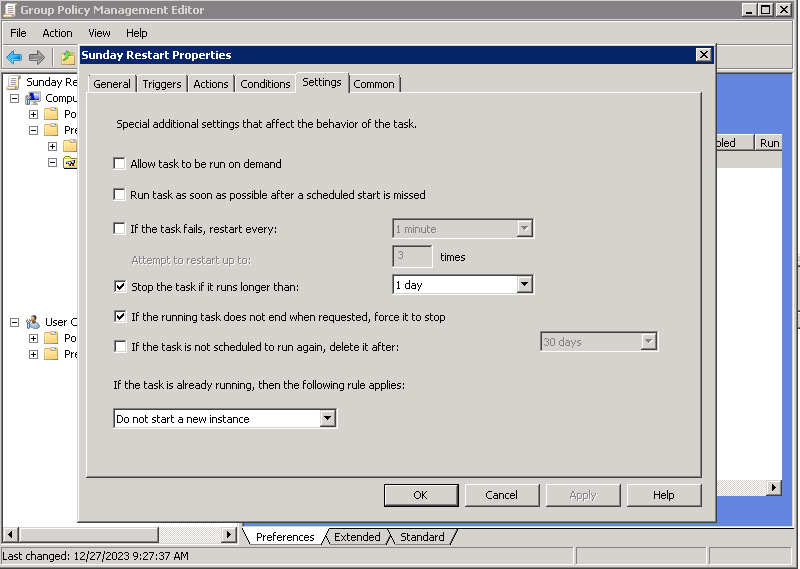The height and width of the screenshot is (569, 800).
Task: Open the Help menu
Action: click(137, 33)
